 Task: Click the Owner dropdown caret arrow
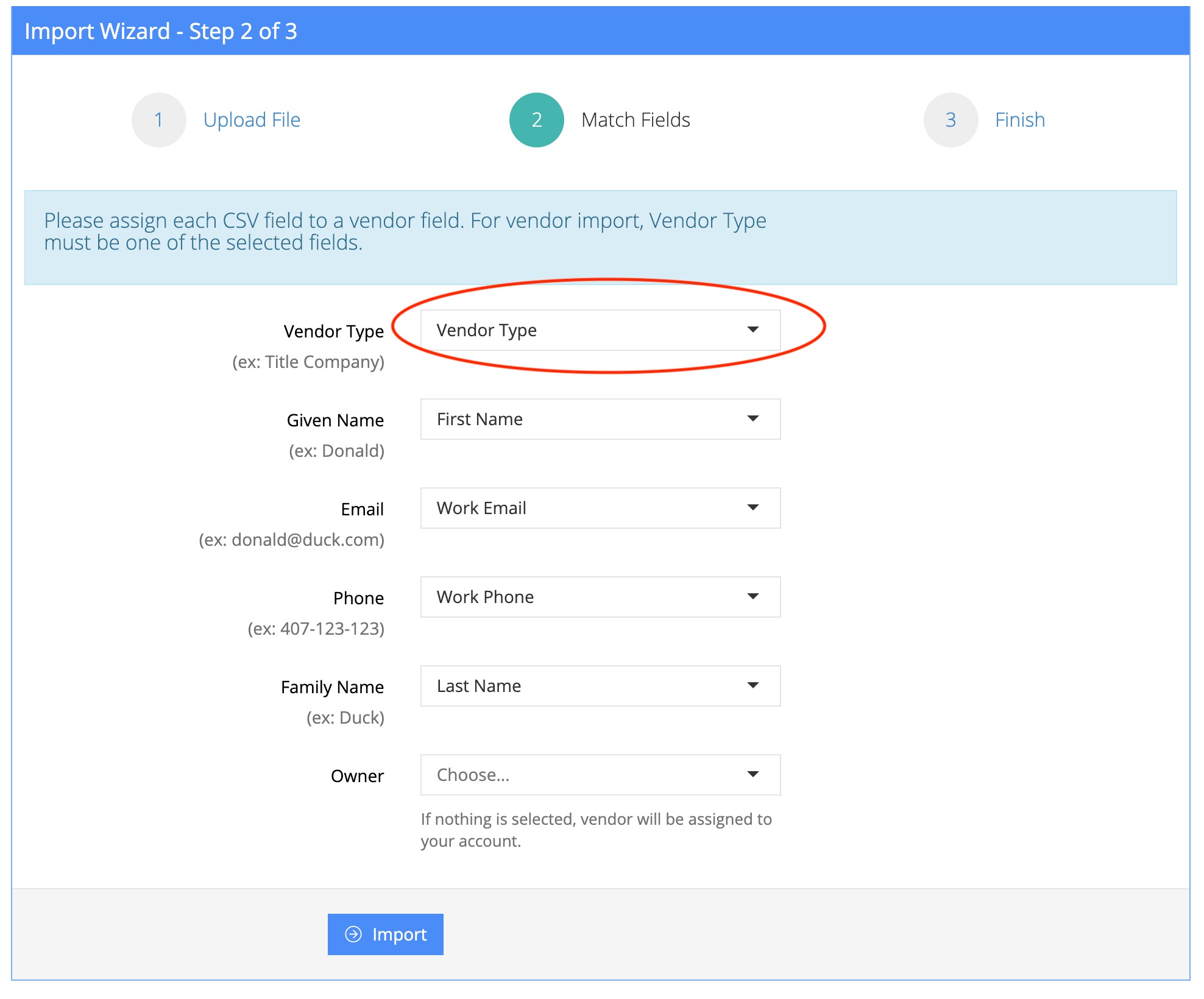(x=752, y=774)
